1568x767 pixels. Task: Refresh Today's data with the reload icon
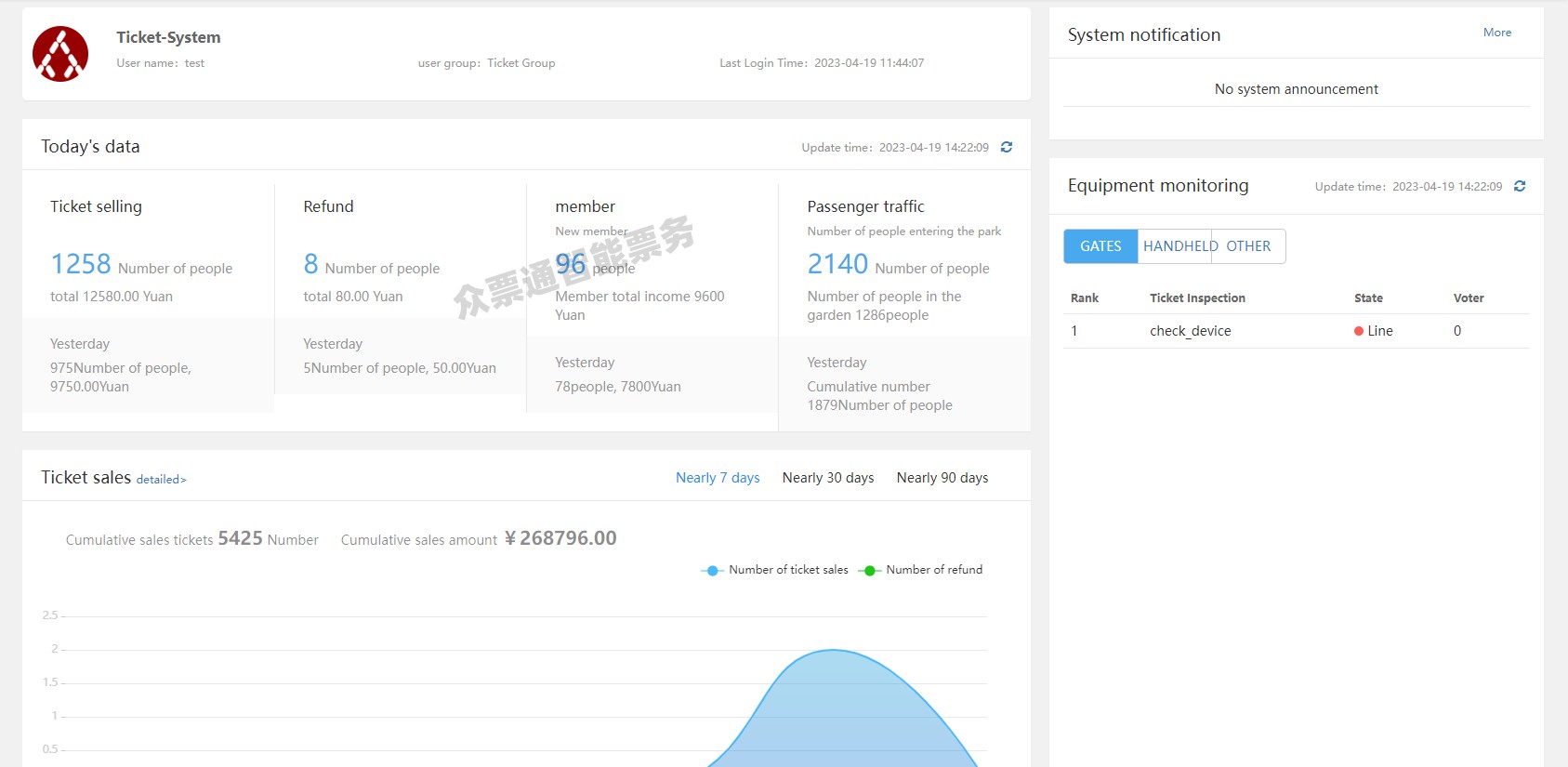click(x=1007, y=147)
